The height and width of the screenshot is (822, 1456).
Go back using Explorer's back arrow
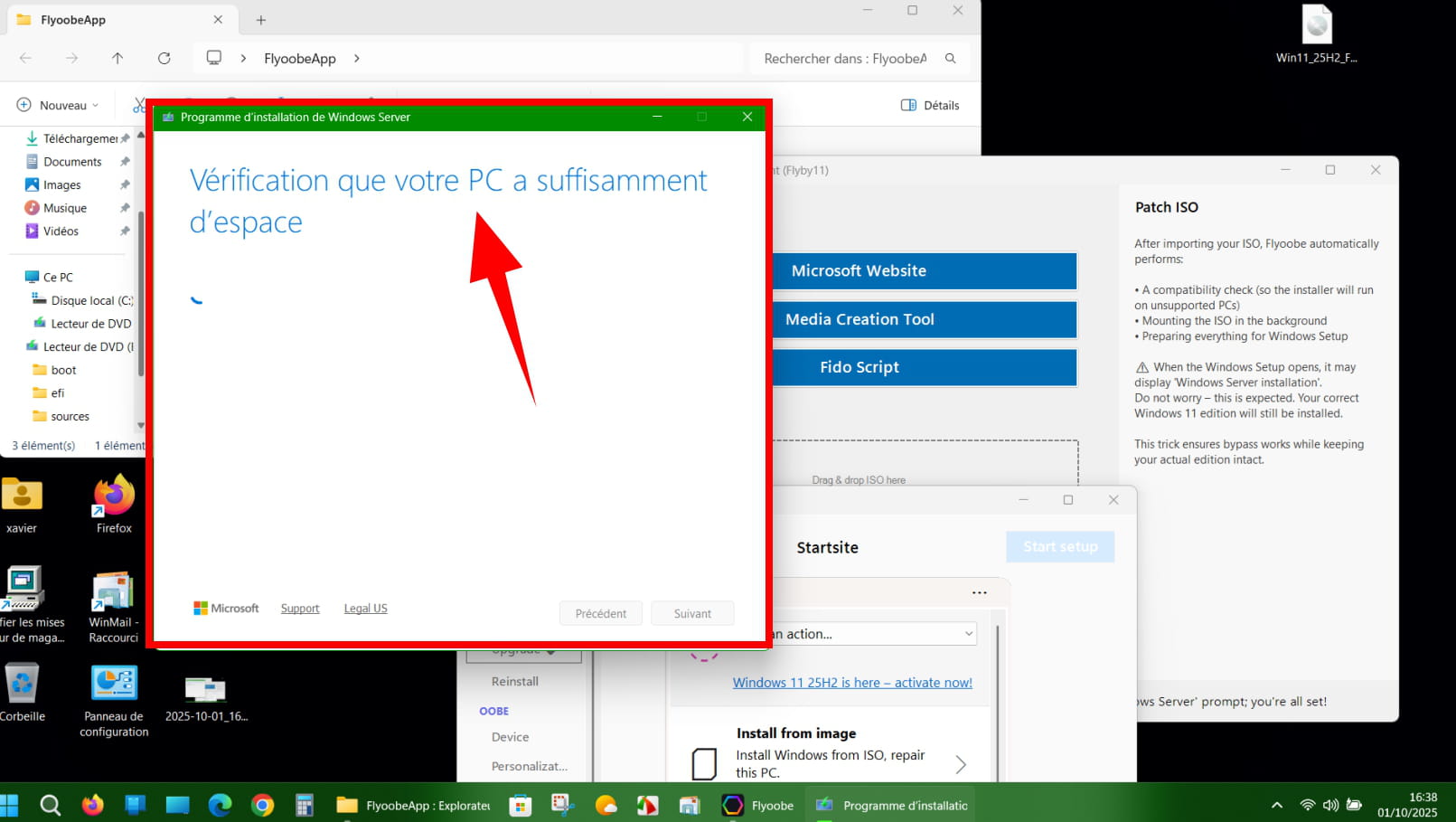pos(25,58)
